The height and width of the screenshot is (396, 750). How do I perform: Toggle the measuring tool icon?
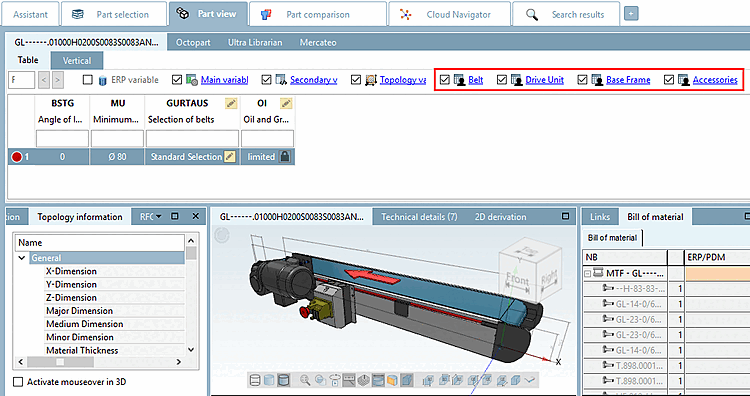click(349, 380)
